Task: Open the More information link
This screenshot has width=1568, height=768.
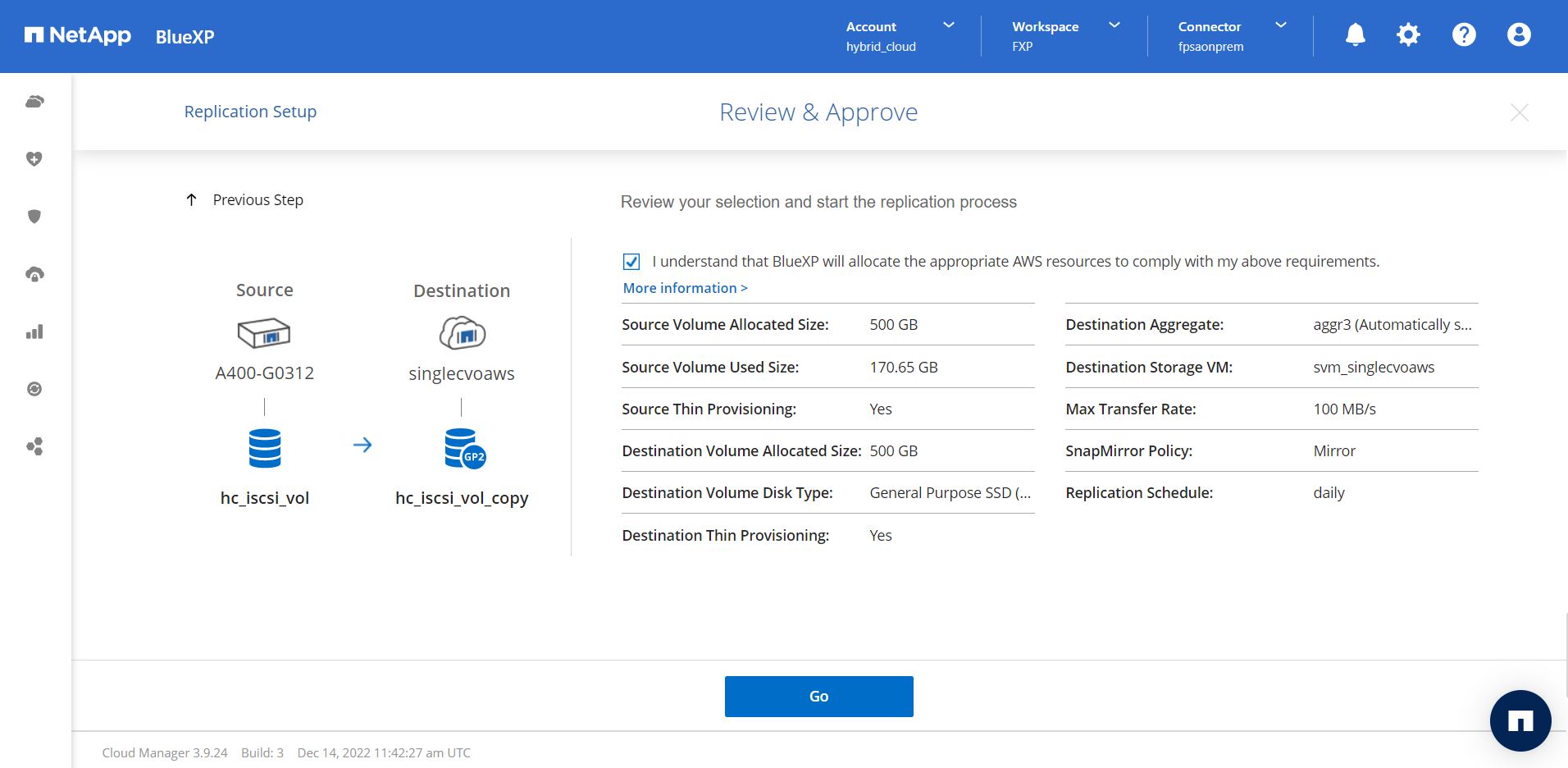Action: pos(685,288)
